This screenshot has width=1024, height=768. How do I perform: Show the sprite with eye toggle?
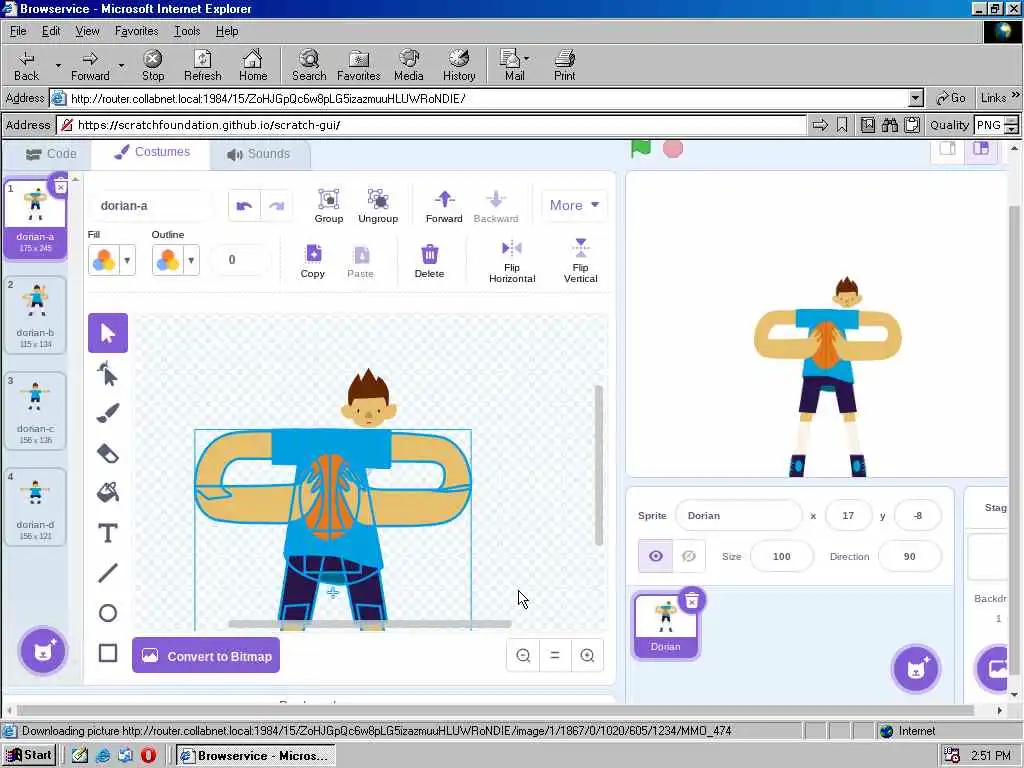click(x=655, y=556)
